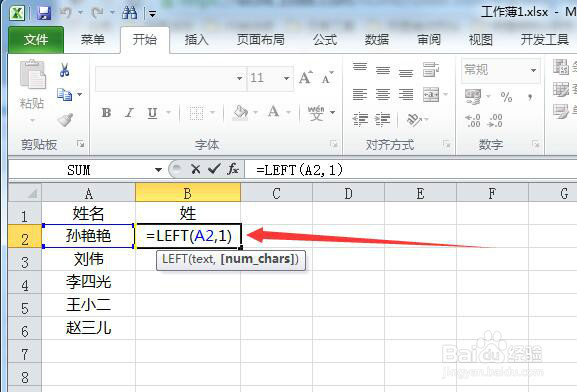The width and height of the screenshot is (577, 392).
Task: Click the Cut scissors icon
Action: (x=65, y=70)
